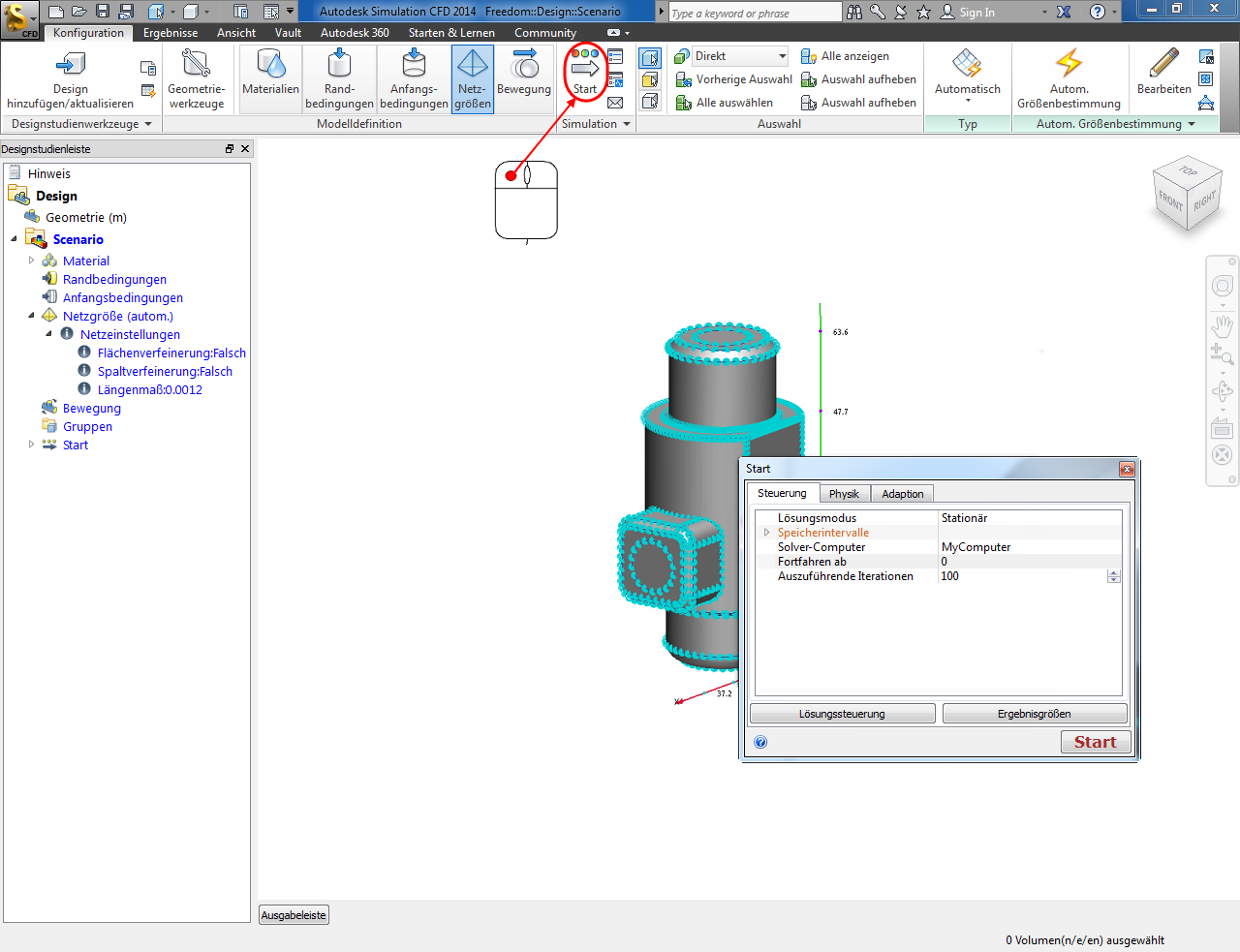Expand the Designstudienwerkzeuge panel dropdown
1240x952 pixels.
[148, 124]
